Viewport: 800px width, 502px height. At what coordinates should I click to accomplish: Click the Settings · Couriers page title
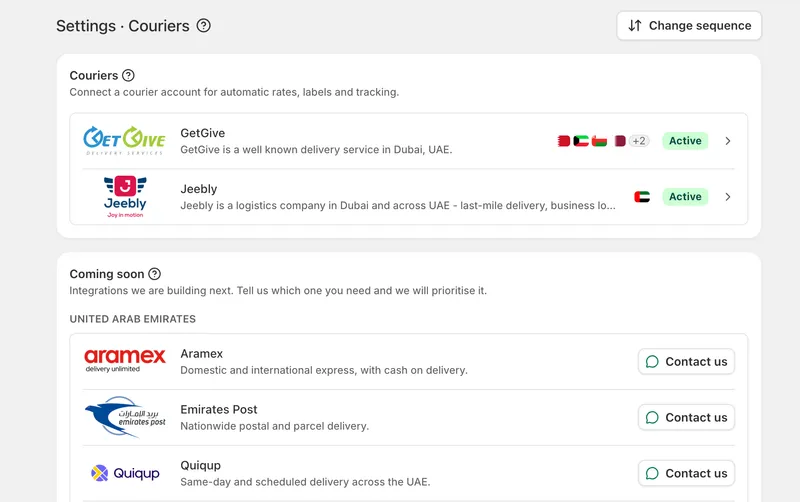coord(123,26)
